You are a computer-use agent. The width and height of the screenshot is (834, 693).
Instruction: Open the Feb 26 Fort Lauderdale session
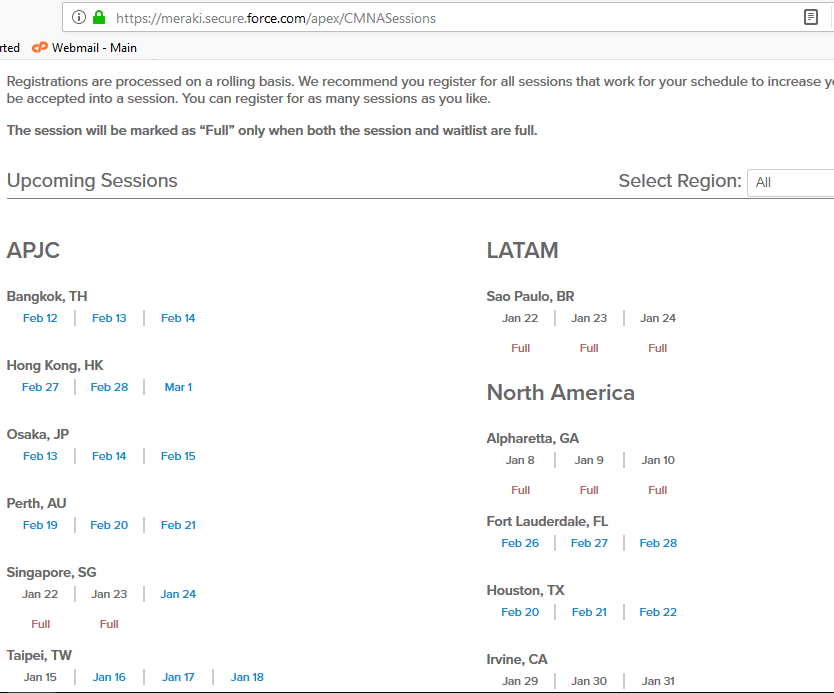click(x=520, y=542)
